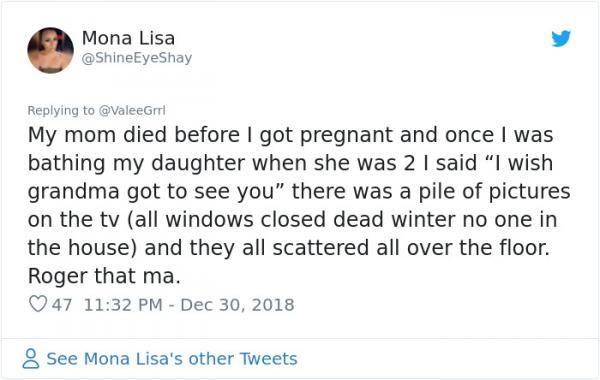Select the tweet body text paragraph
Image resolution: width=600 pixels, height=380 pixels.
tap(299, 205)
